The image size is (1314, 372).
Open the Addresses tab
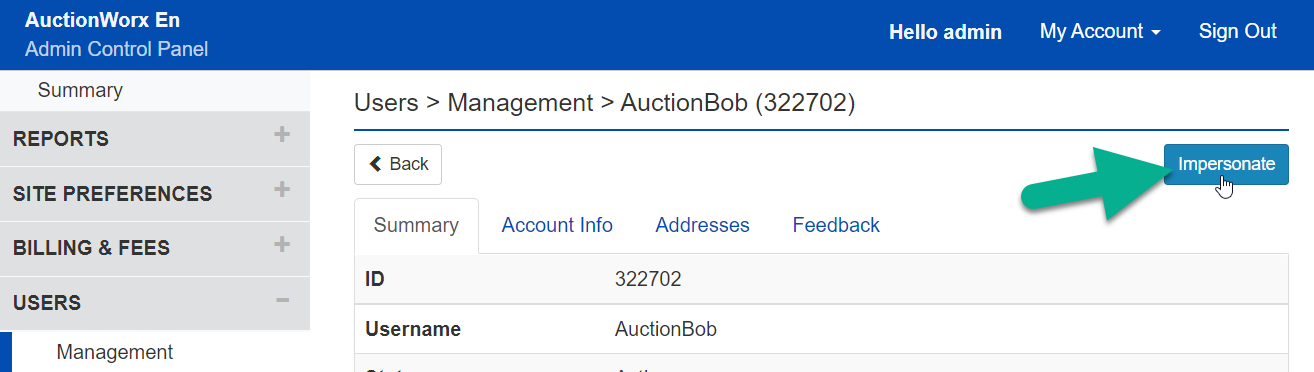tap(702, 225)
